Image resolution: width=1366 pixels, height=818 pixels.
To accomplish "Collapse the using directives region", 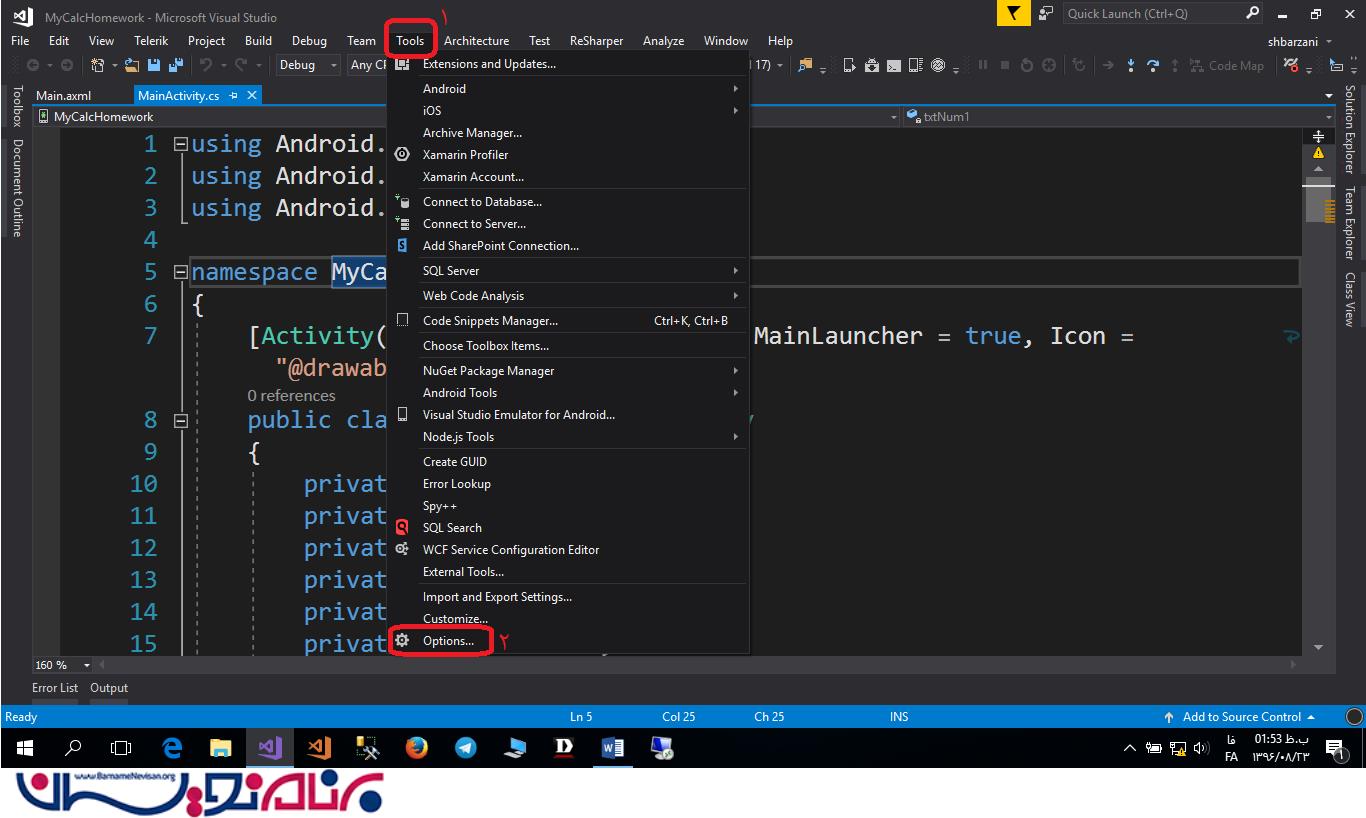I will (x=181, y=144).
